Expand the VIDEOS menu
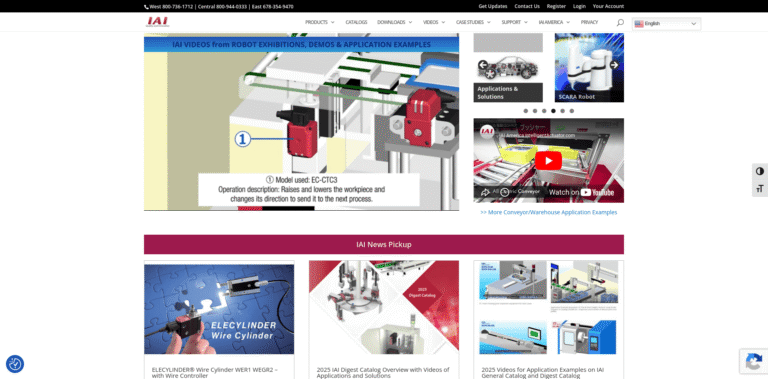This screenshot has height=379, width=768. (434, 23)
